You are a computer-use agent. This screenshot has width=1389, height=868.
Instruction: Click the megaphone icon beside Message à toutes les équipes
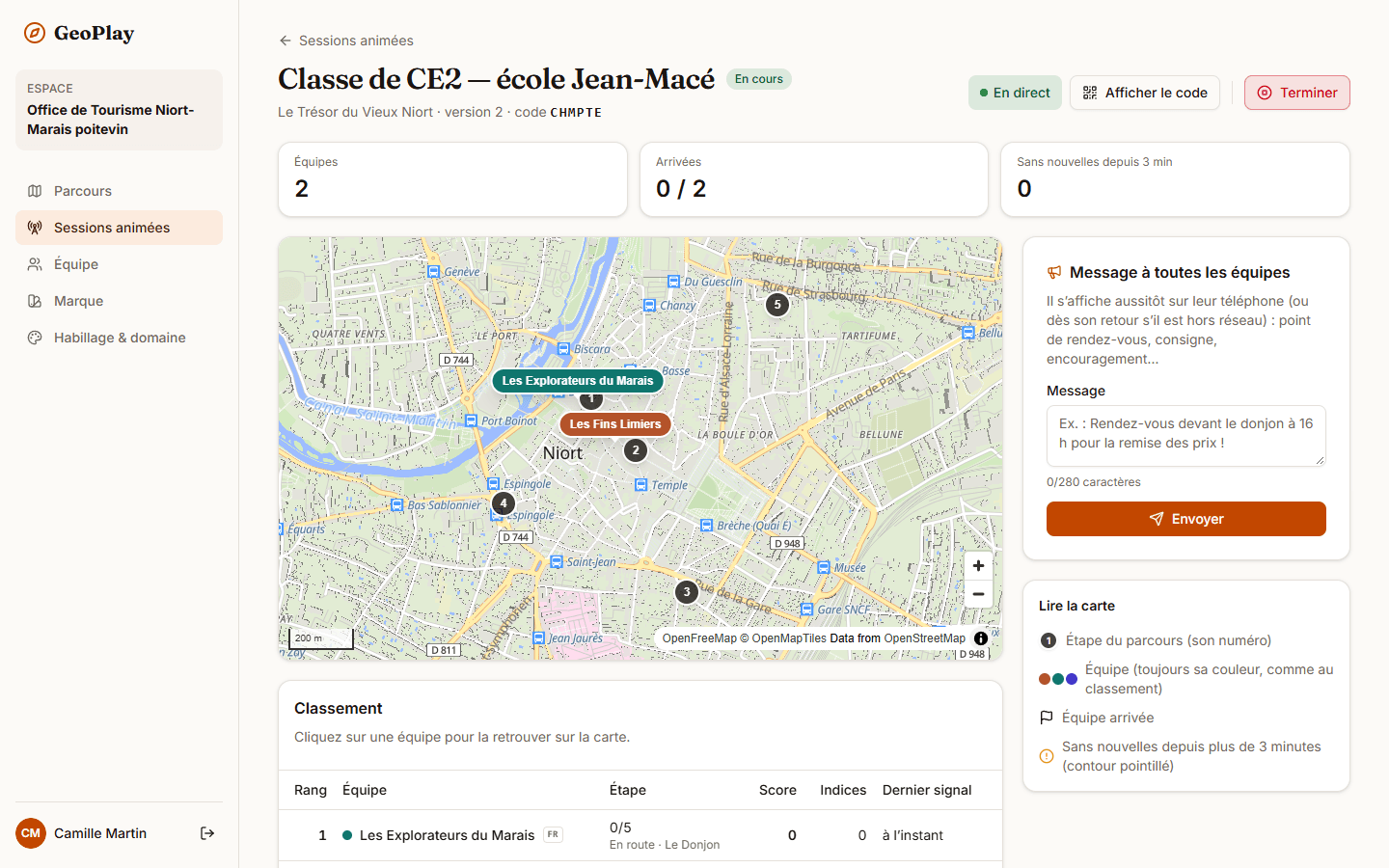pos(1054,273)
